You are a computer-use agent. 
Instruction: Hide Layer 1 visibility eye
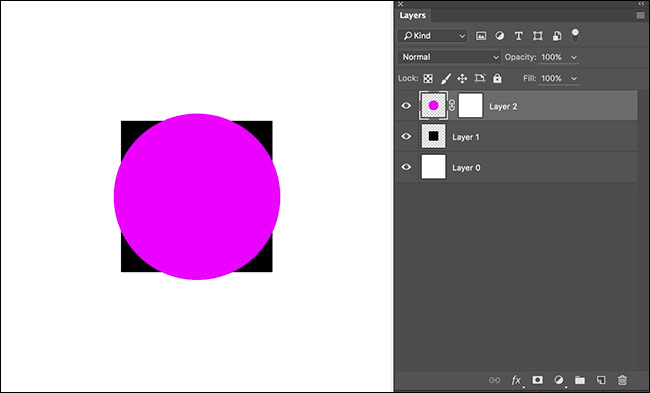[x=406, y=136]
